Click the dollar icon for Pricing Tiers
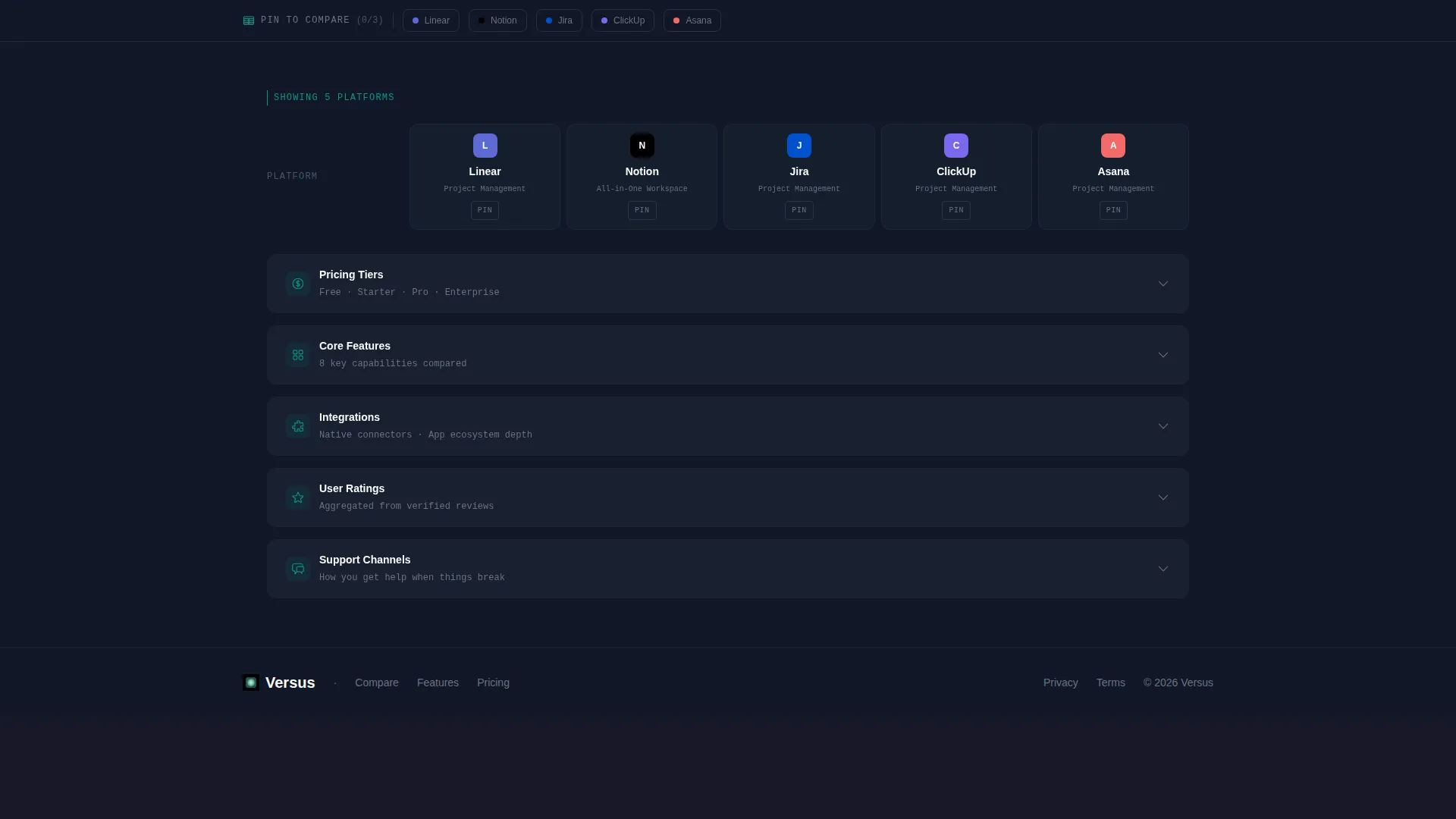 coord(298,284)
